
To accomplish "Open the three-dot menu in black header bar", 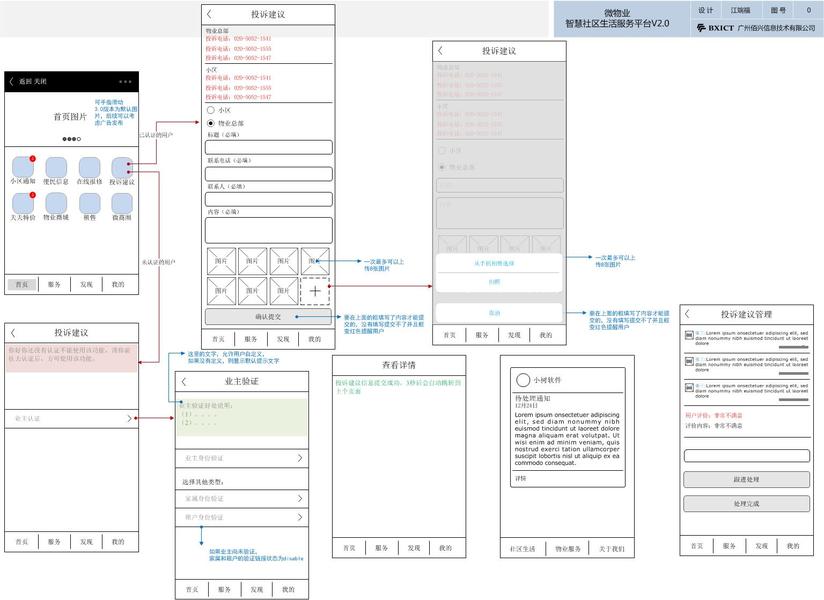I will 125,81.
